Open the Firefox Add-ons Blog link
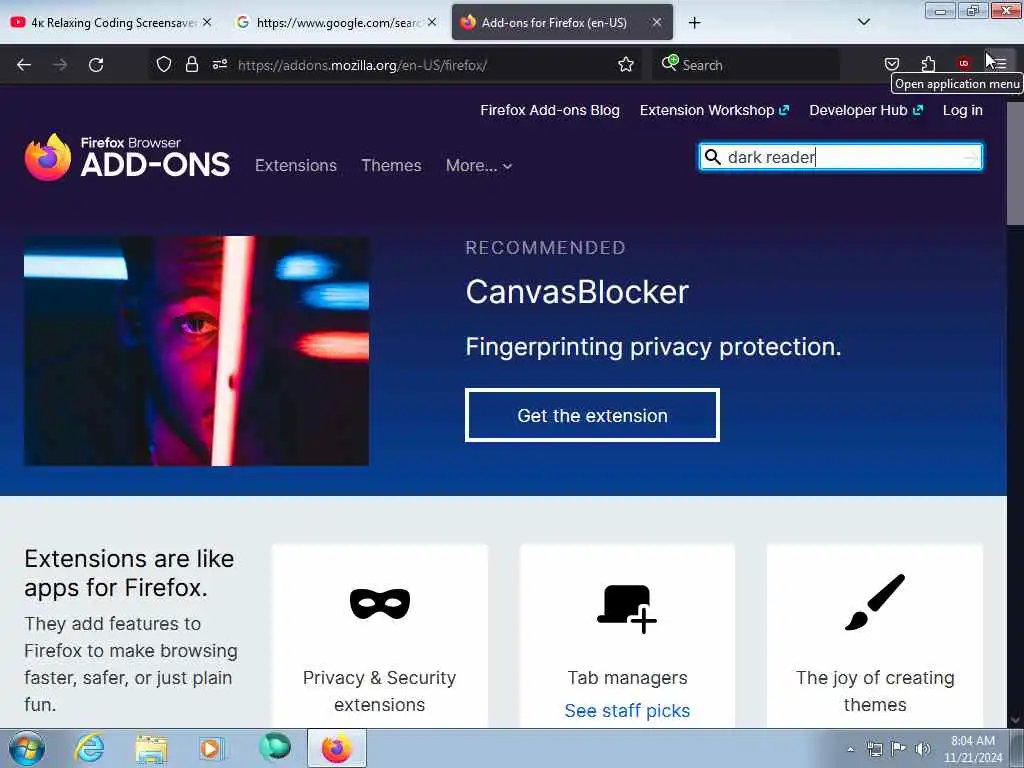The width and height of the screenshot is (1024, 768). (550, 110)
